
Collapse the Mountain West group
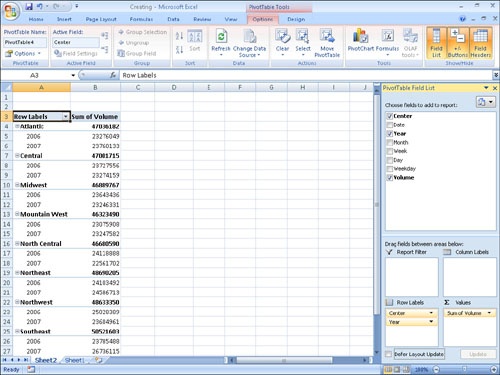click(17, 214)
